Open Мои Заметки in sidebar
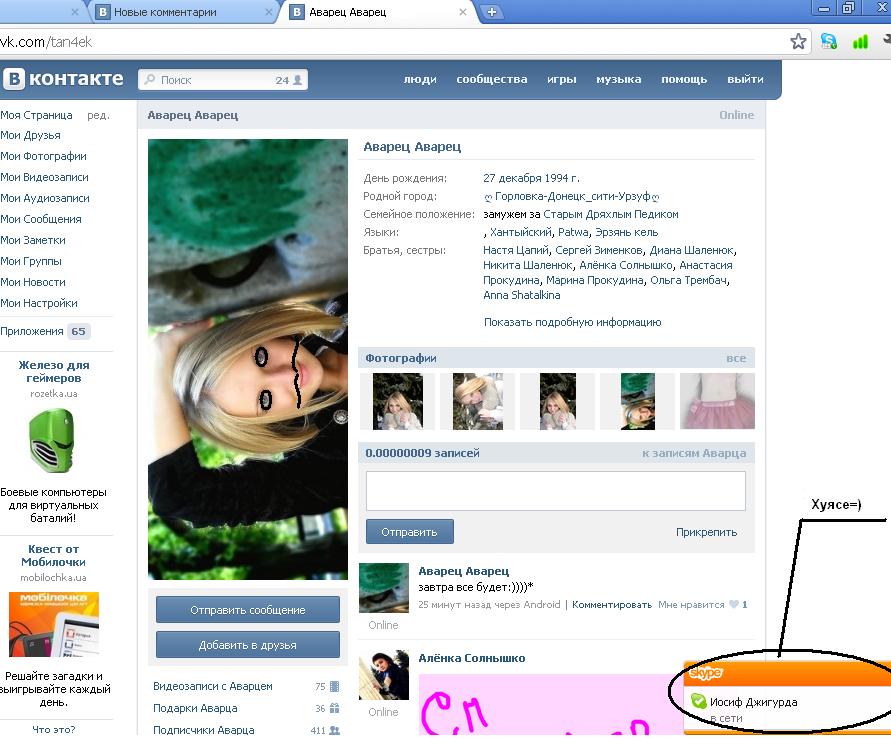The width and height of the screenshot is (891, 739). coord(33,240)
